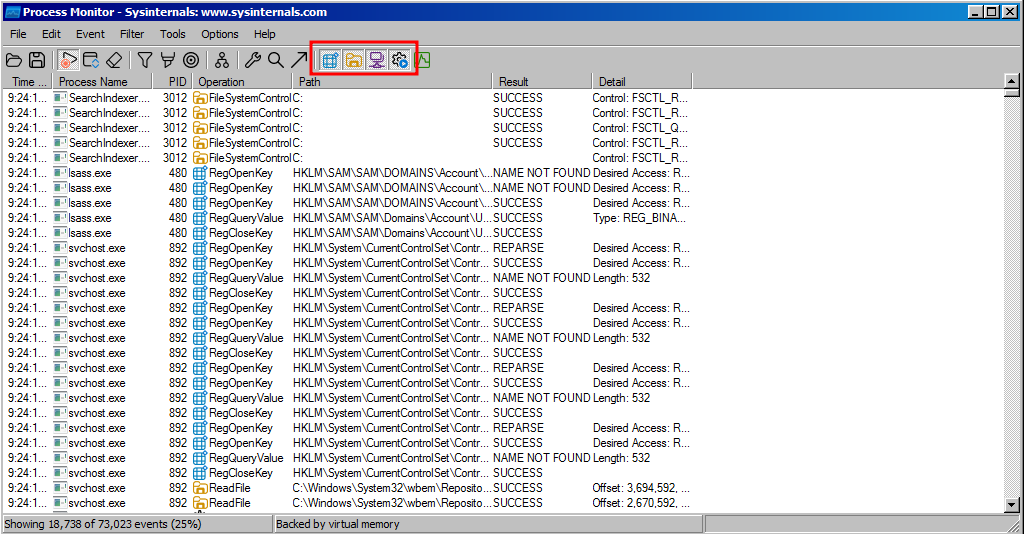Click the Result column header

pyautogui.click(x=542, y=82)
